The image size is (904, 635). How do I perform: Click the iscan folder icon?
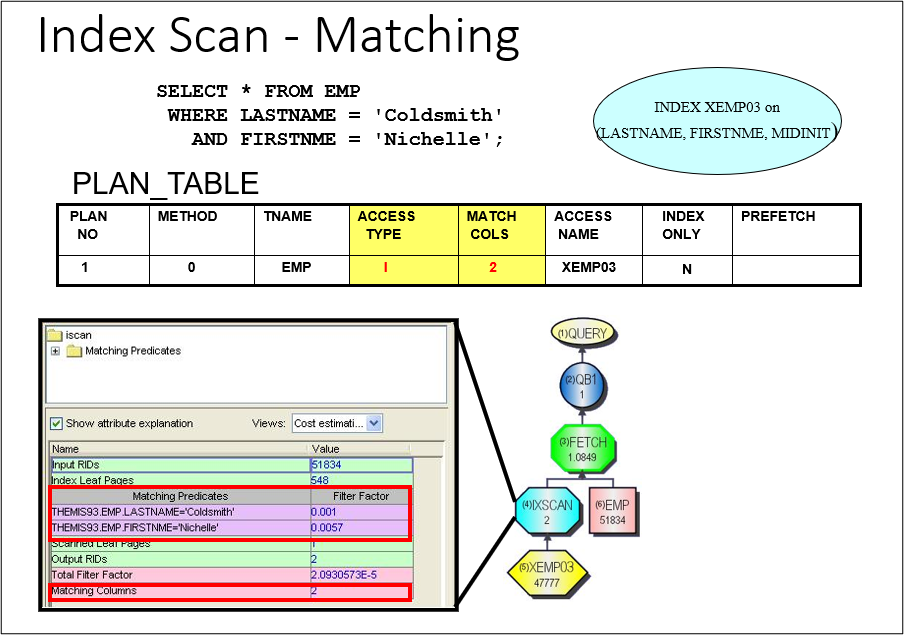tap(55, 336)
